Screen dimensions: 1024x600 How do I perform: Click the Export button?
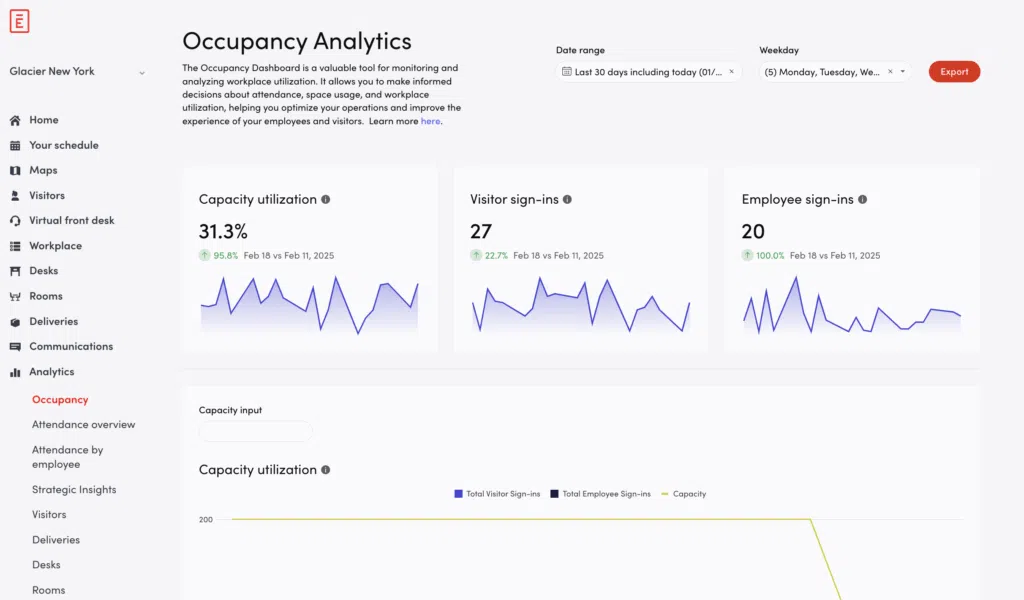(x=954, y=71)
